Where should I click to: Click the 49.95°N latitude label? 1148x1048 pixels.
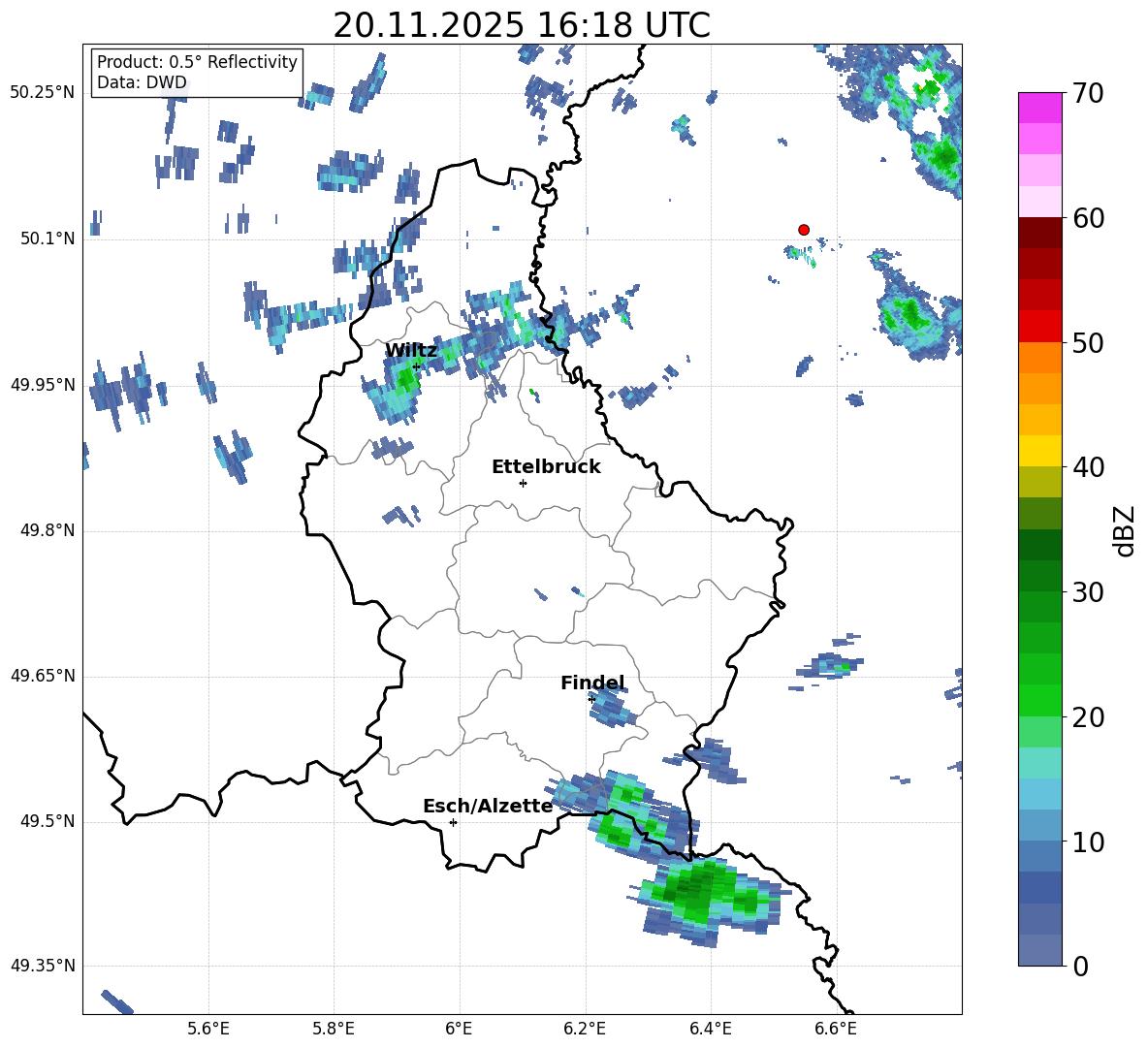(x=43, y=384)
